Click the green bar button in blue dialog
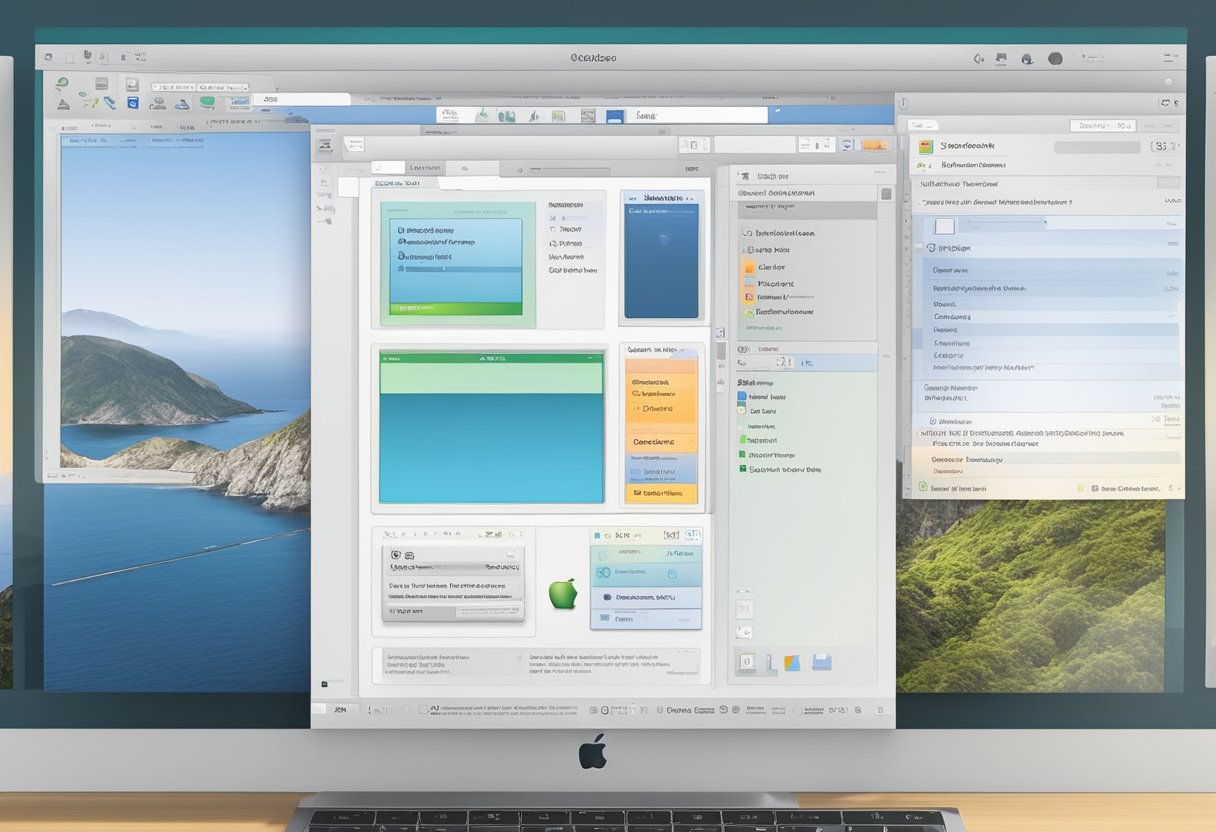 point(455,309)
